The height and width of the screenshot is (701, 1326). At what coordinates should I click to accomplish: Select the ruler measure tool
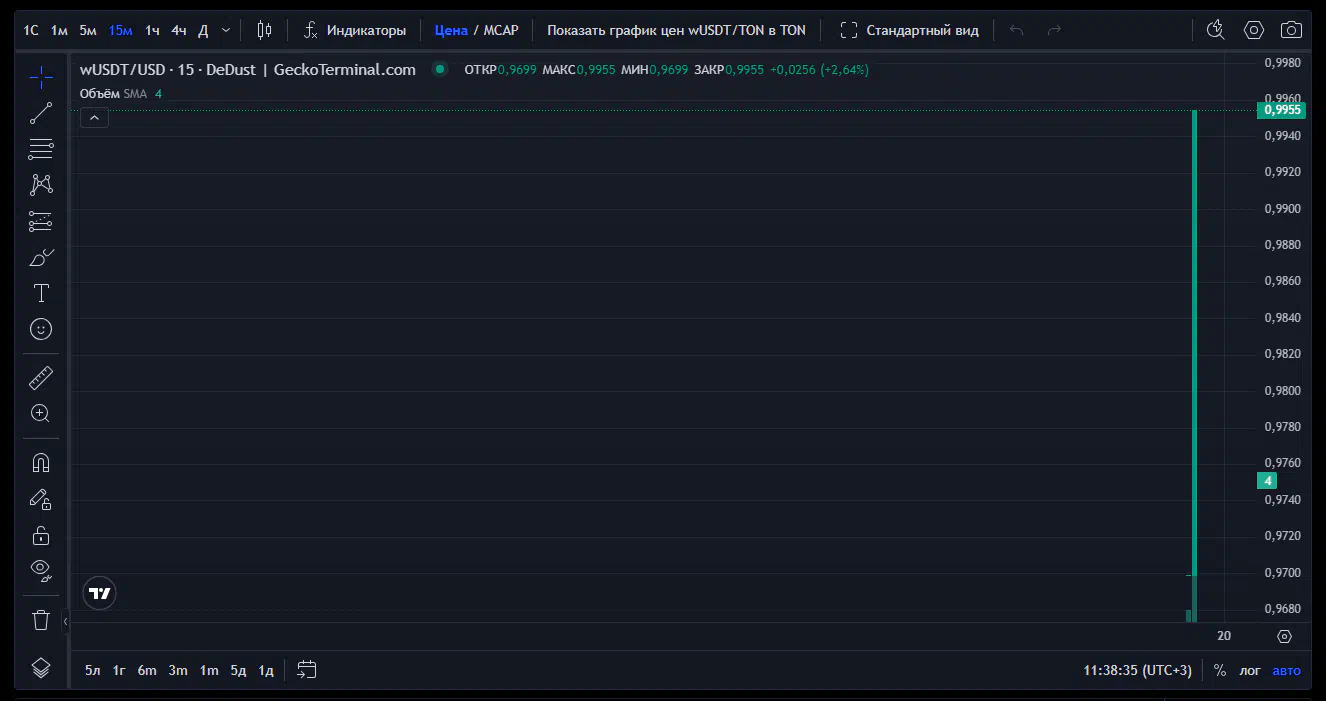[41, 378]
